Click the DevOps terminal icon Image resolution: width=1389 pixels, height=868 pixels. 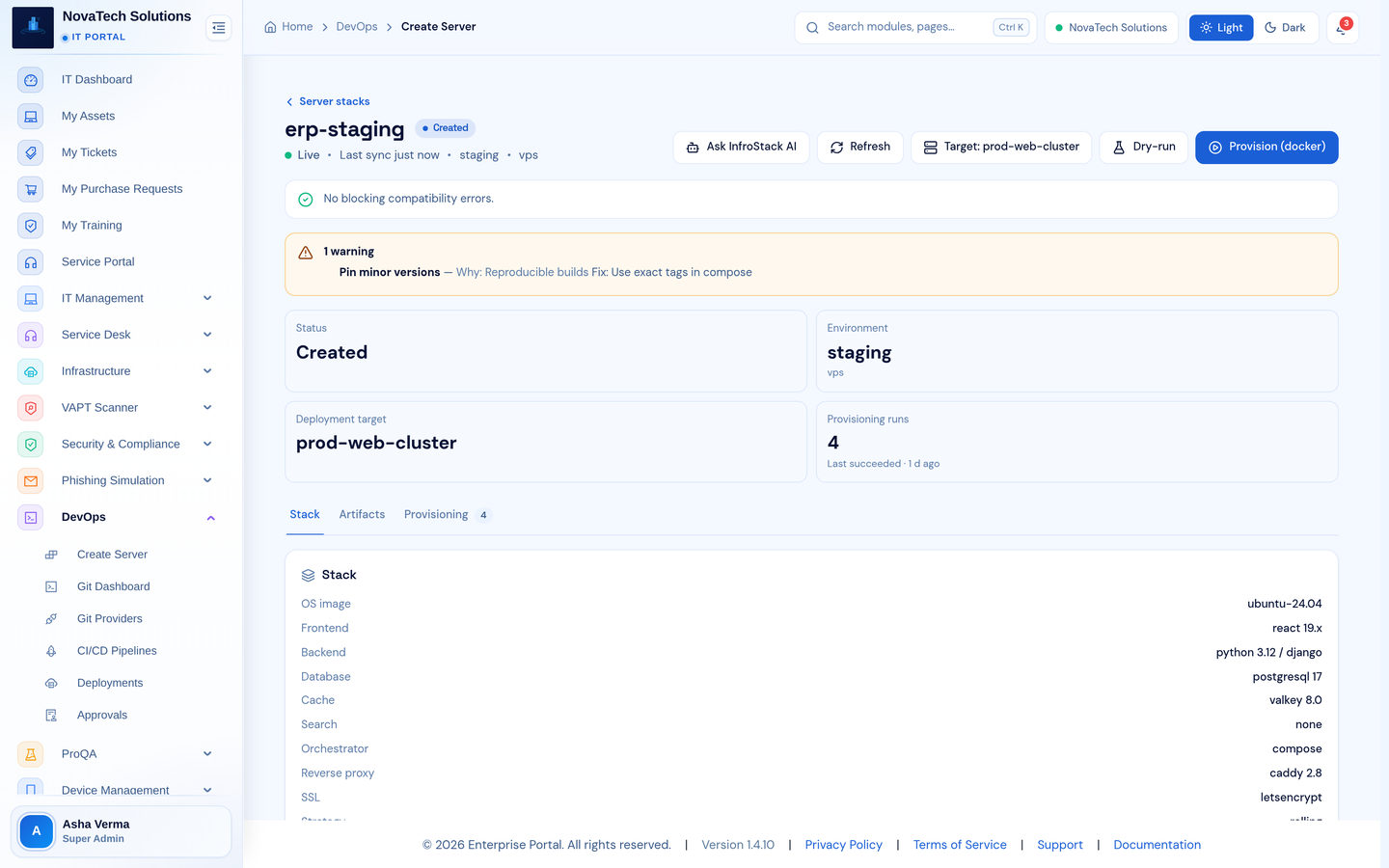tap(31, 517)
